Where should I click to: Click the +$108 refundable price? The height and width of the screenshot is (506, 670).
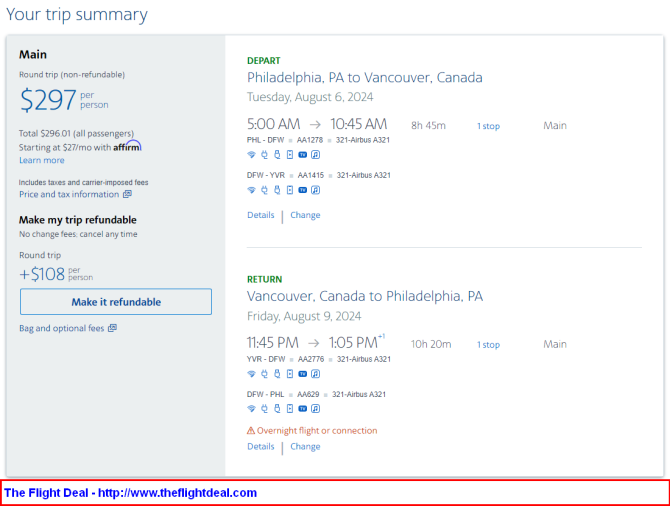click(56, 274)
